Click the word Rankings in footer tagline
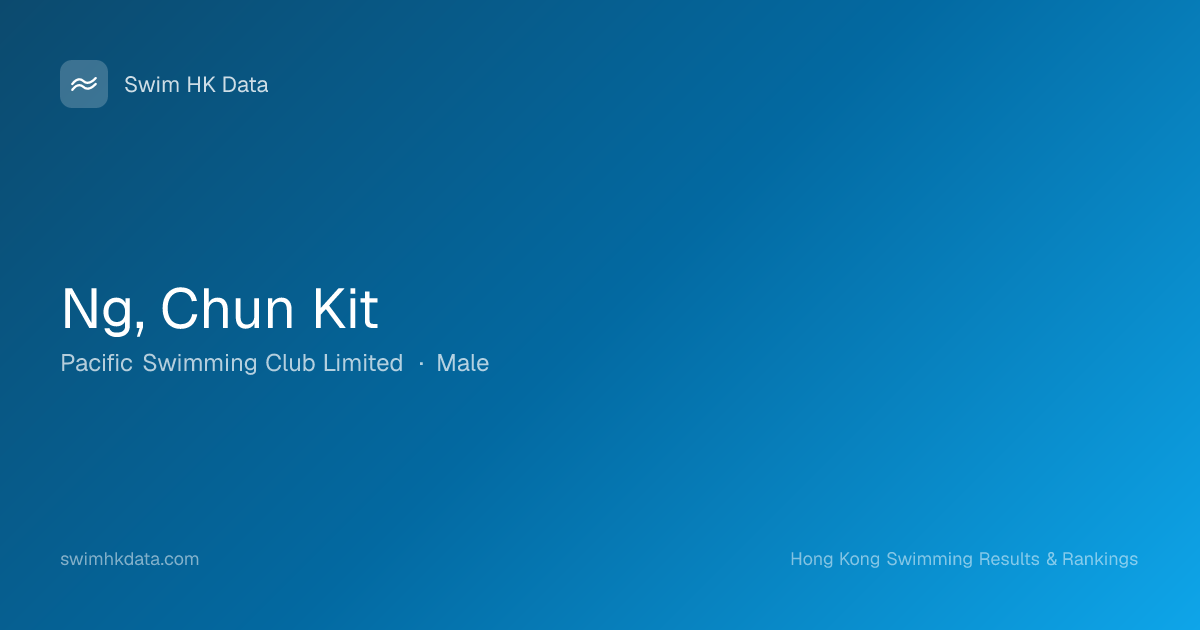 (x=1100, y=559)
